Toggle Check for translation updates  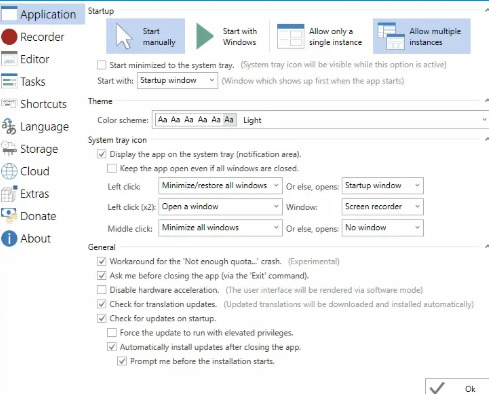(x=102, y=304)
